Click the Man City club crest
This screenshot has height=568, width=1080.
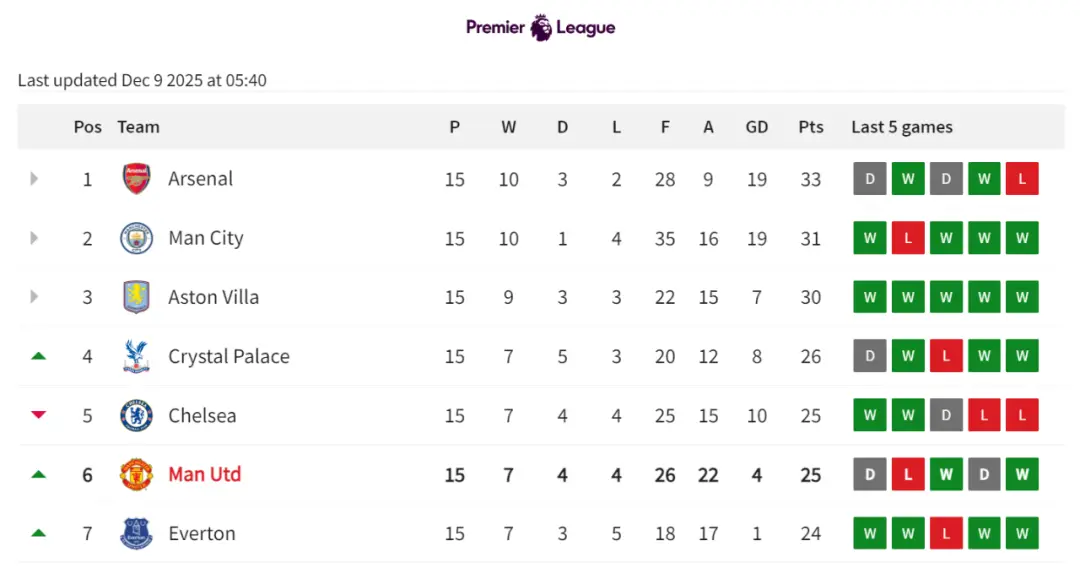tap(137, 238)
